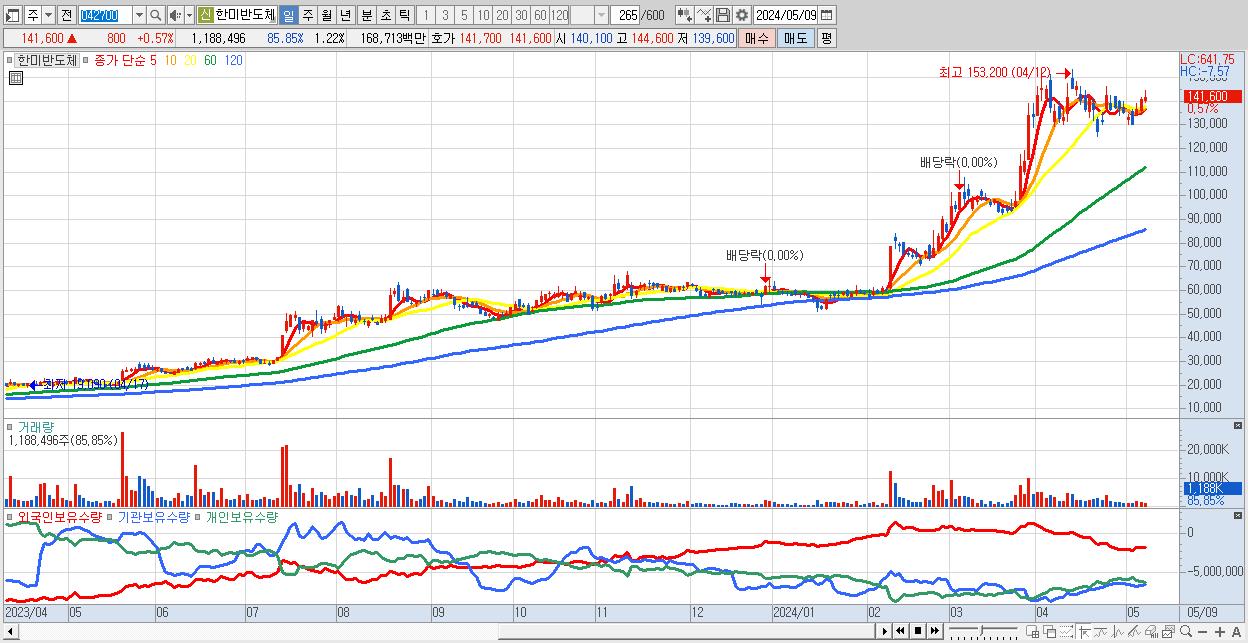The image size is (1248, 643).
Task: Click the 평 button
Action: pyautogui.click(x=826, y=38)
